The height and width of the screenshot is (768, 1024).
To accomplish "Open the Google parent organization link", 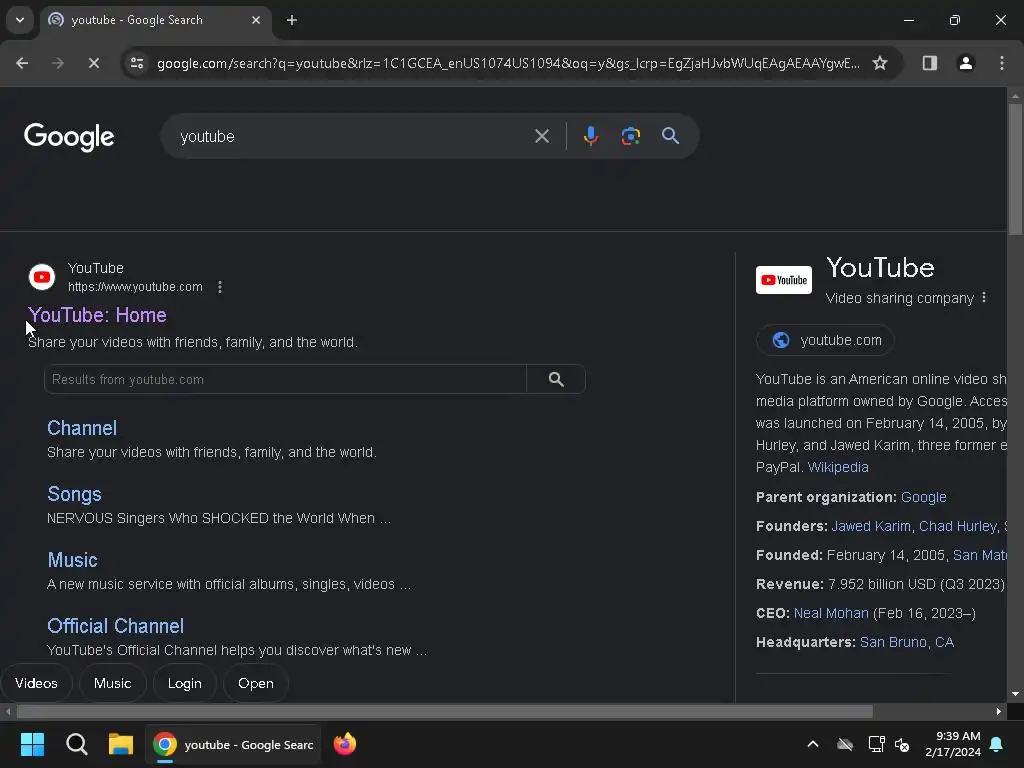I will click(923, 498).
